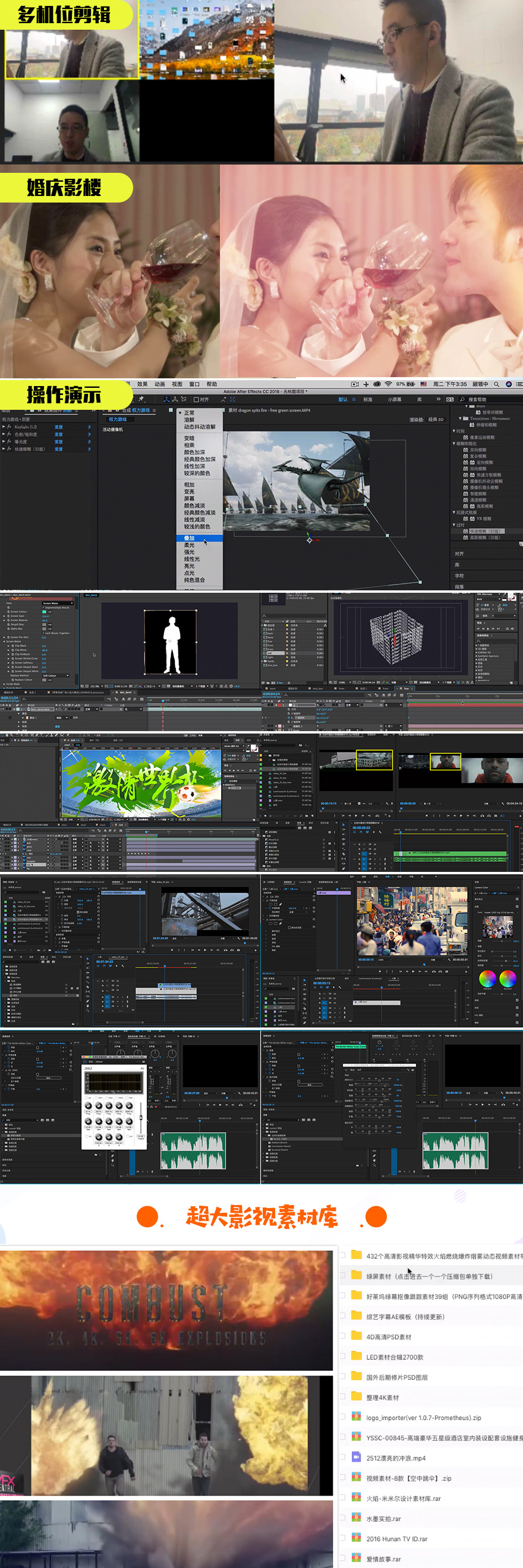523x1568 pixels.
Task: Open the workspace overflow » chevron
Action: [x=439, y=399]
